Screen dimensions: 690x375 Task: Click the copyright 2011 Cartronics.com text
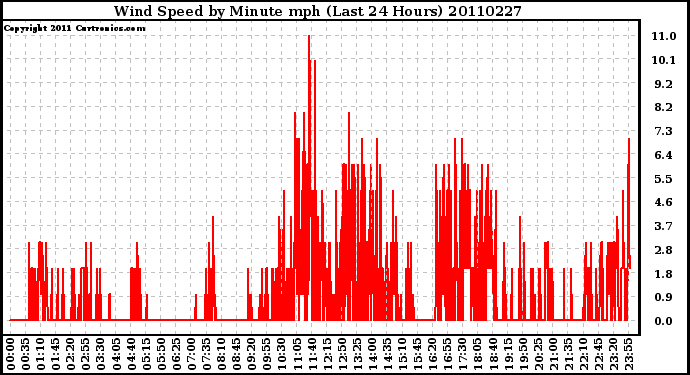(74, 28)
